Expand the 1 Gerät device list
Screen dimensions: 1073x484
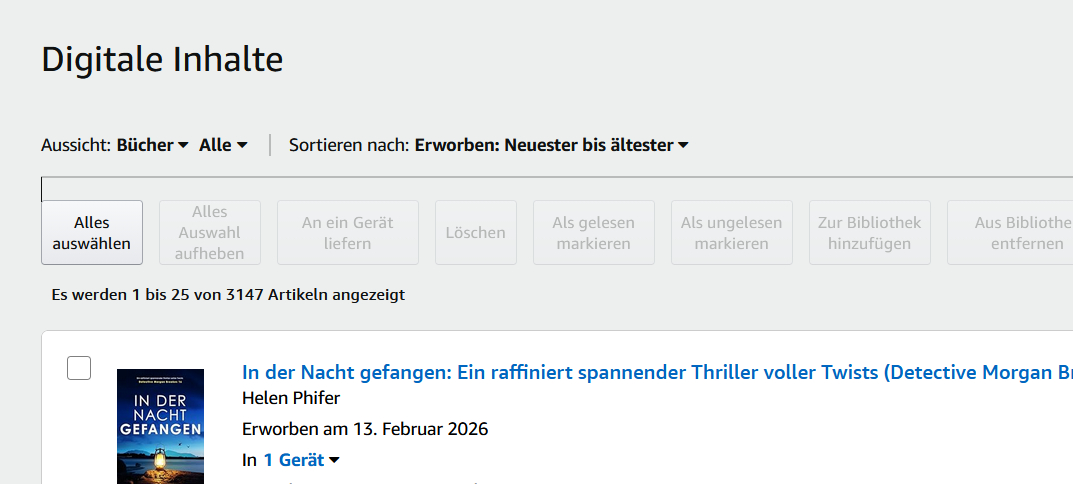point(300,460)
